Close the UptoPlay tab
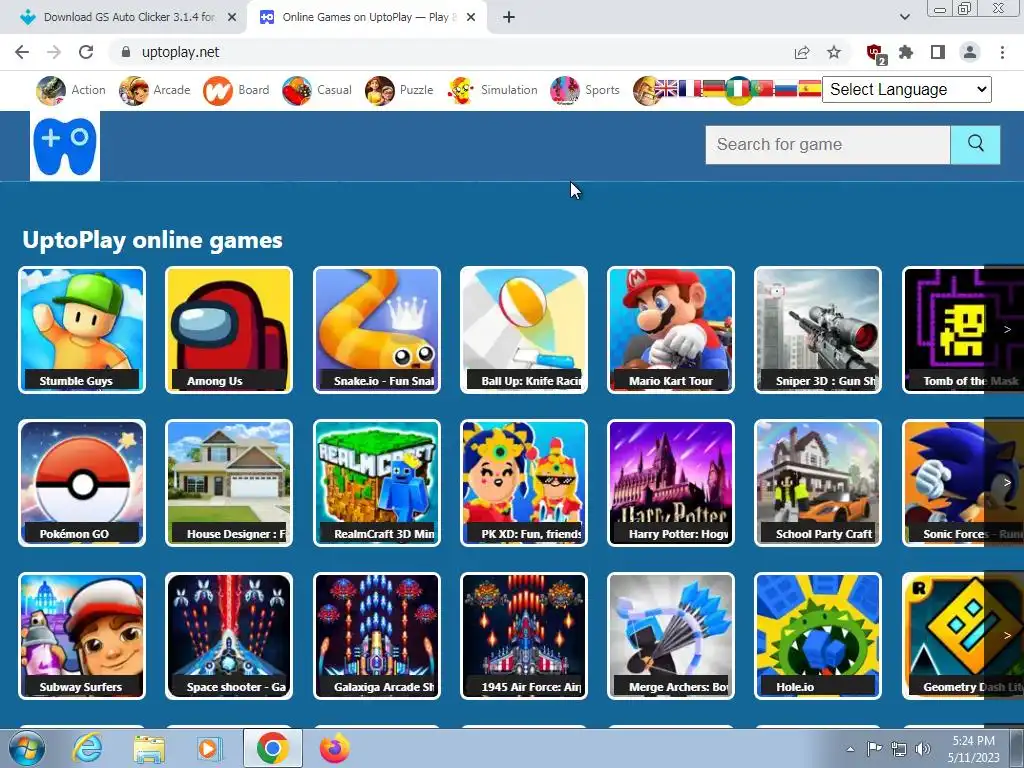 [471, 18]
